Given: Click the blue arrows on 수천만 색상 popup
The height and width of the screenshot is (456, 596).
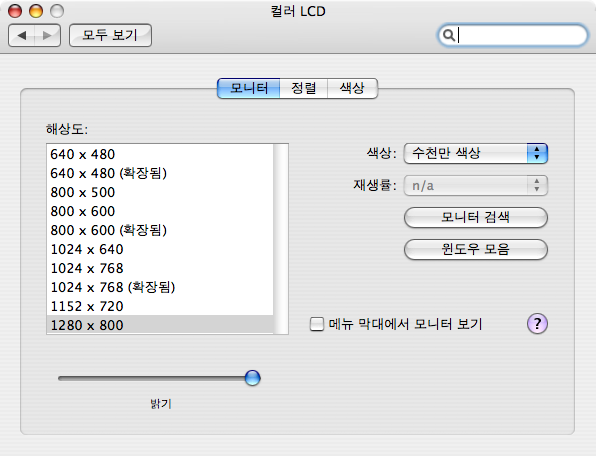Looking at the screenshot, I should tap(537, 154).
